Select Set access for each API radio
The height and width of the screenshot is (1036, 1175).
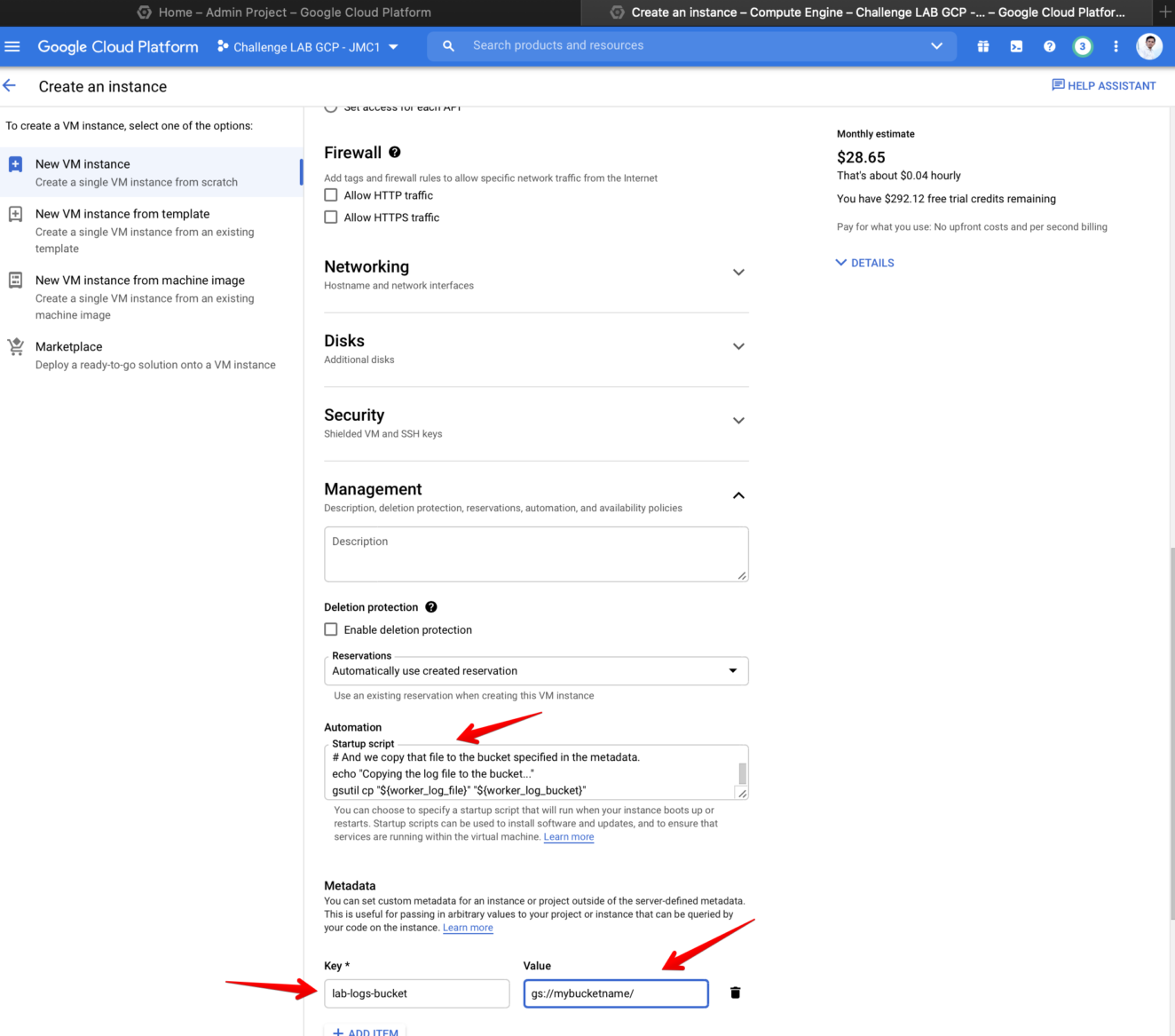(331, 107)
